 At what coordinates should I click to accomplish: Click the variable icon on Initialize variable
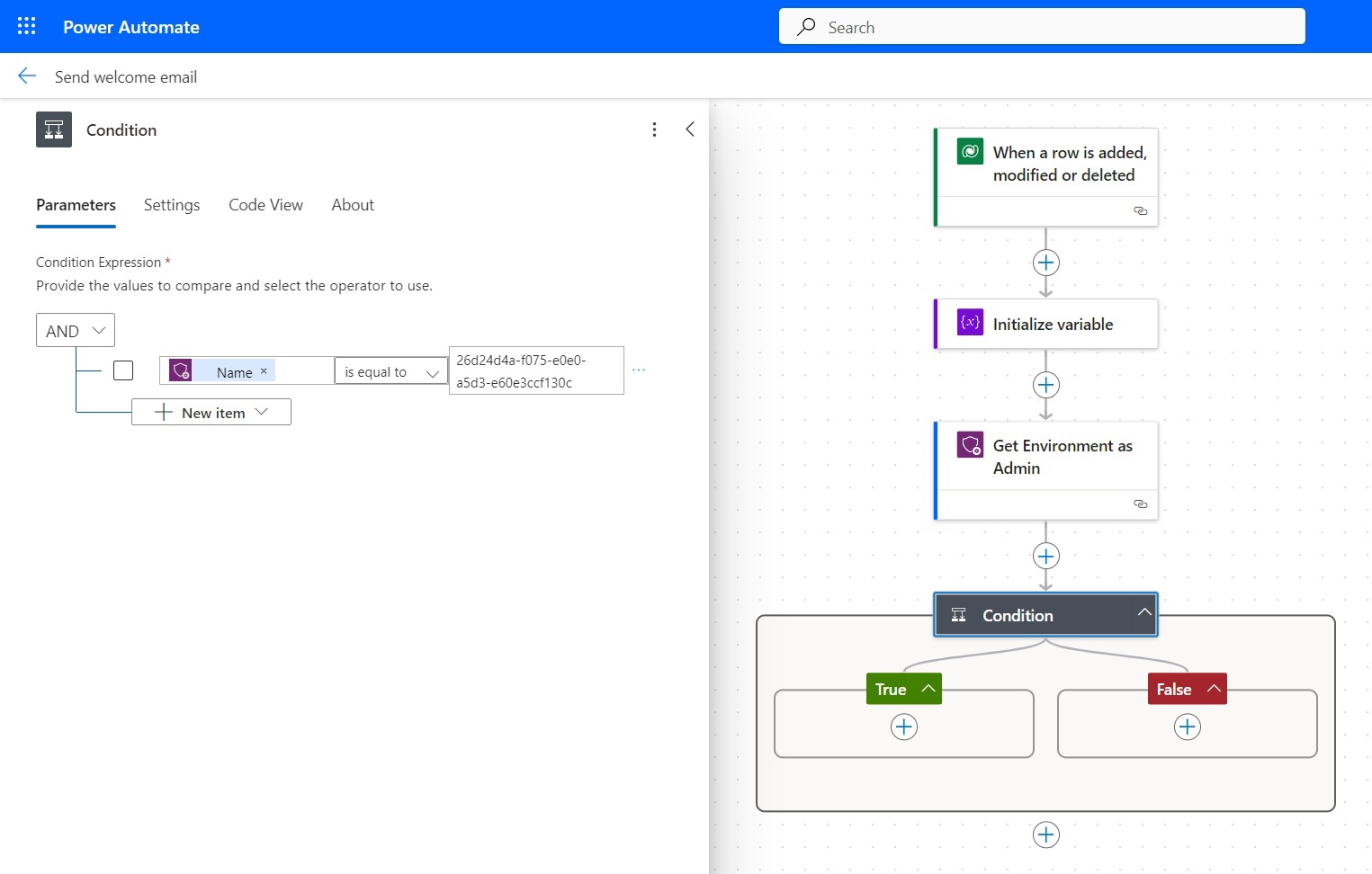click(x=970, y=322)
